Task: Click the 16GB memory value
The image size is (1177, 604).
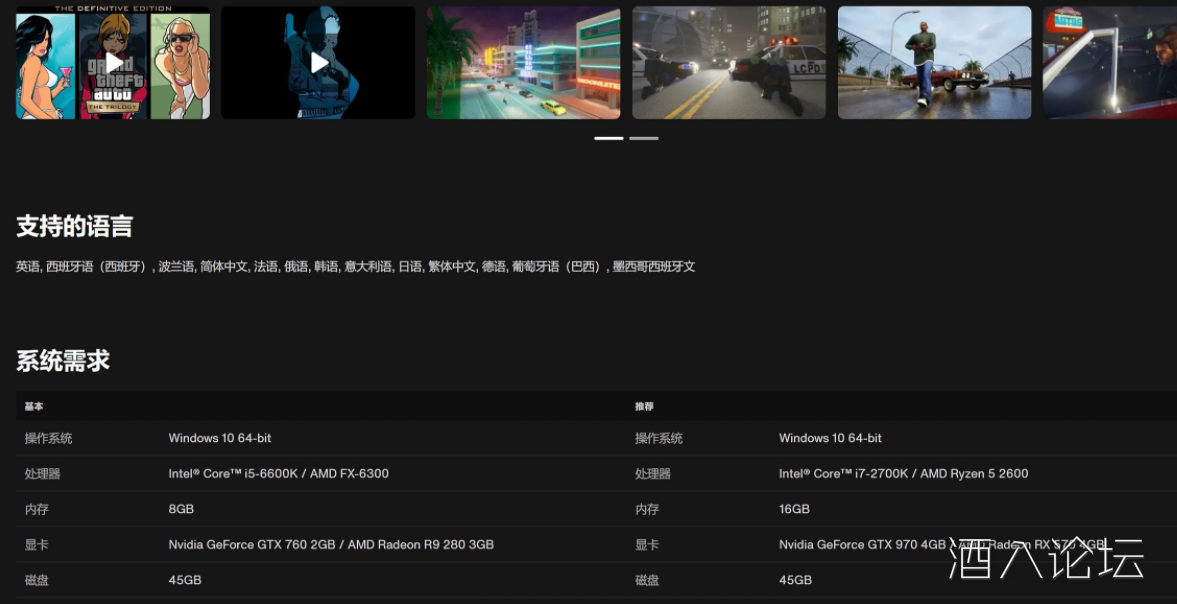Action: tap(794, 509)
